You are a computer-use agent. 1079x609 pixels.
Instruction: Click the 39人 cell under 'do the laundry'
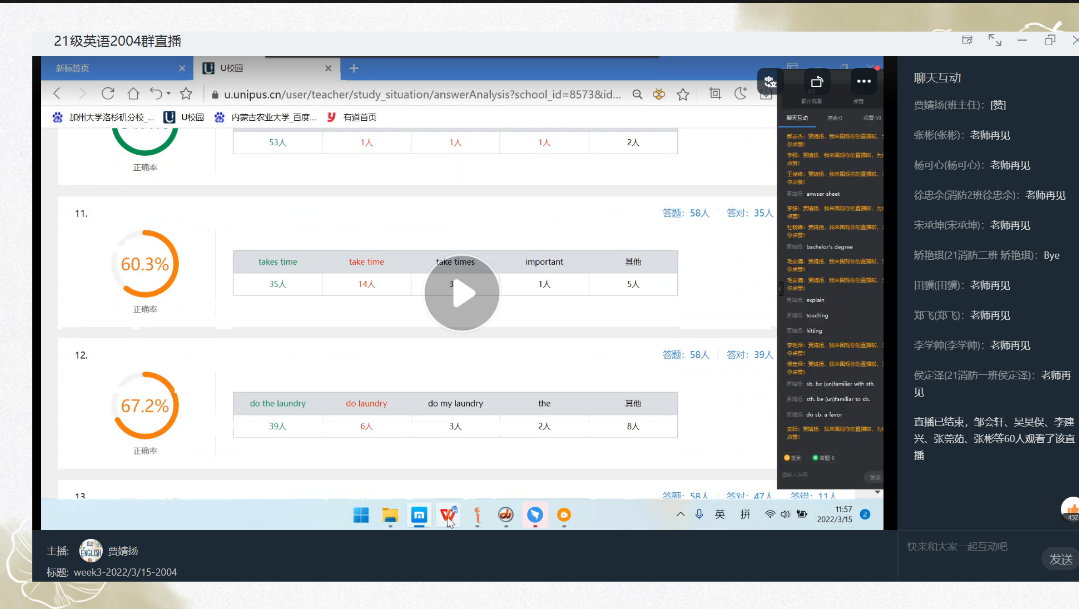277,427
